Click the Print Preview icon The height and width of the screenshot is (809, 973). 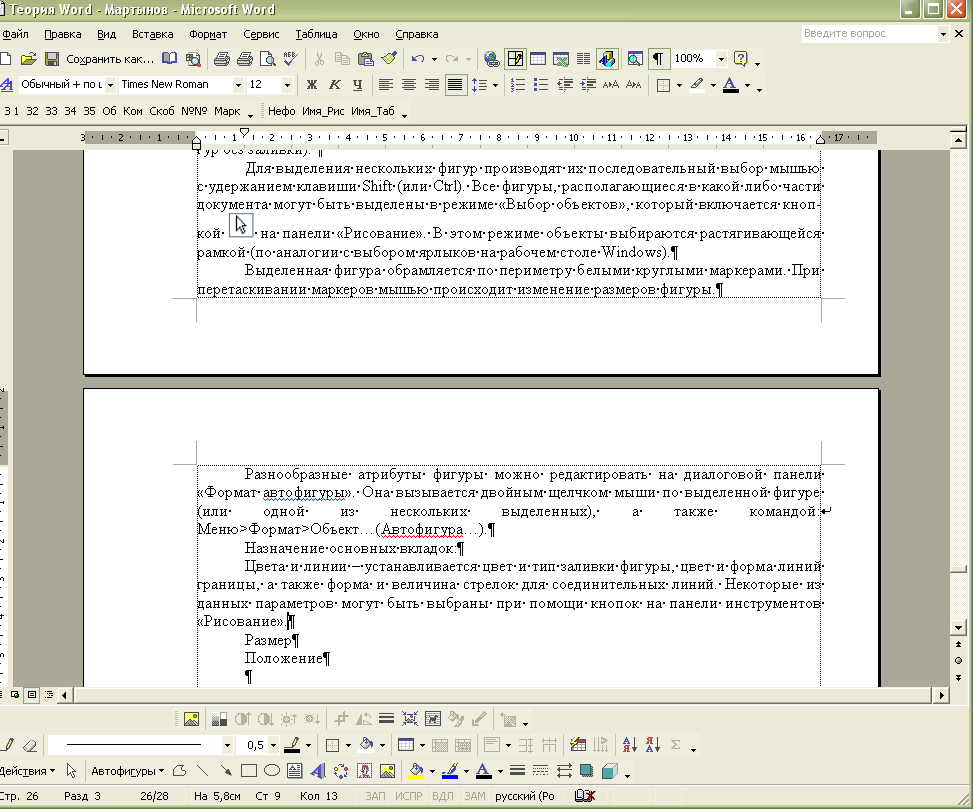(x=268, y=59)
